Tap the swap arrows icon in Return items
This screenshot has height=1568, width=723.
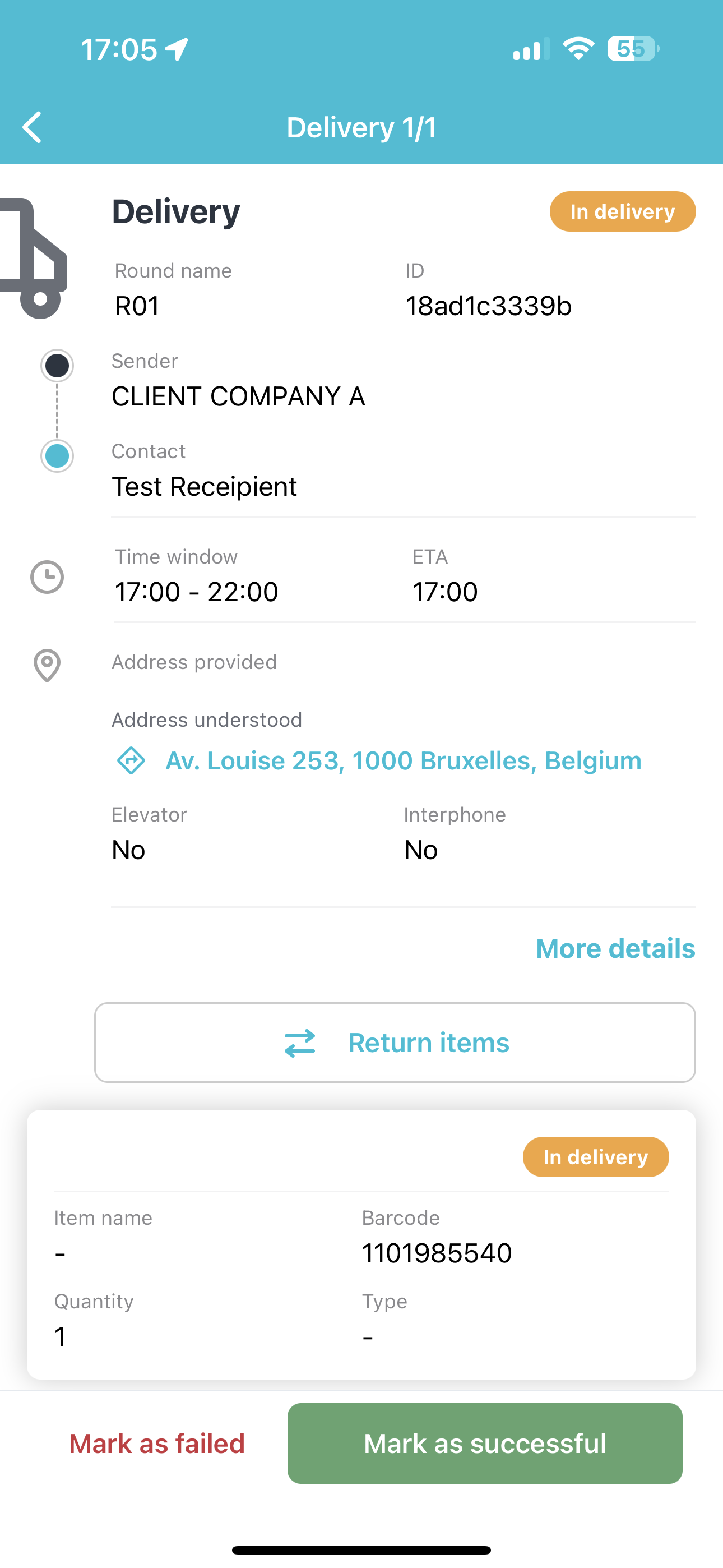pos(300,1043)
